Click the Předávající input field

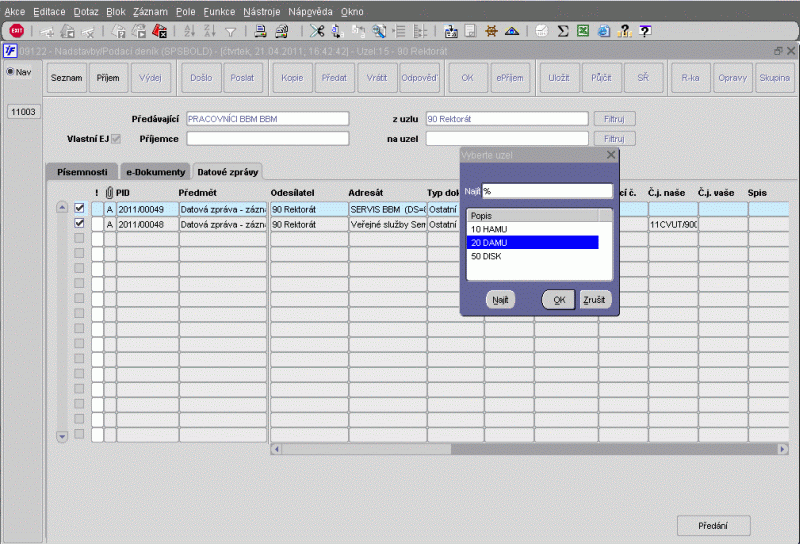267,118
